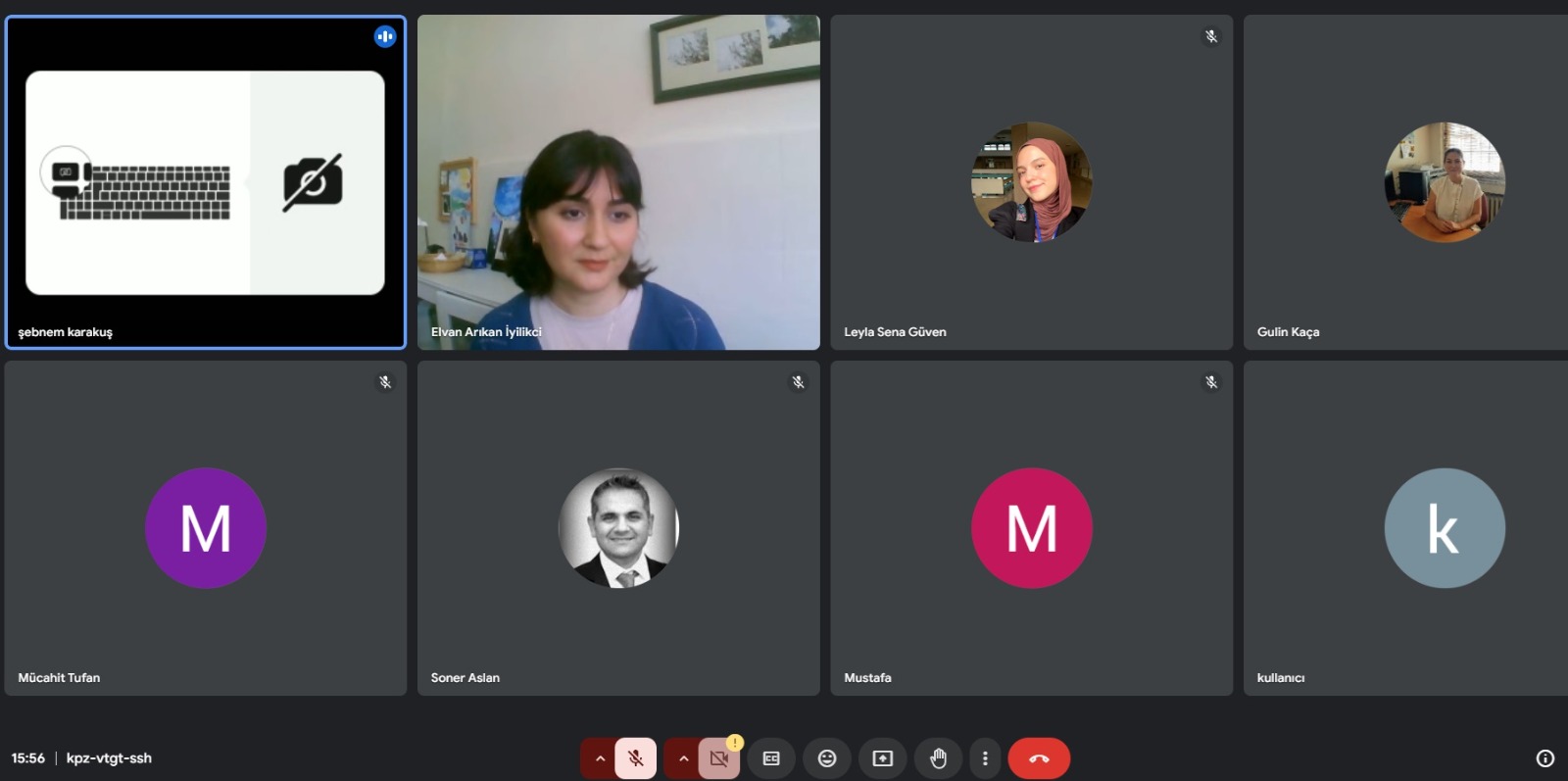
Task: Turn on the camera button
Action: coord(719,758)
